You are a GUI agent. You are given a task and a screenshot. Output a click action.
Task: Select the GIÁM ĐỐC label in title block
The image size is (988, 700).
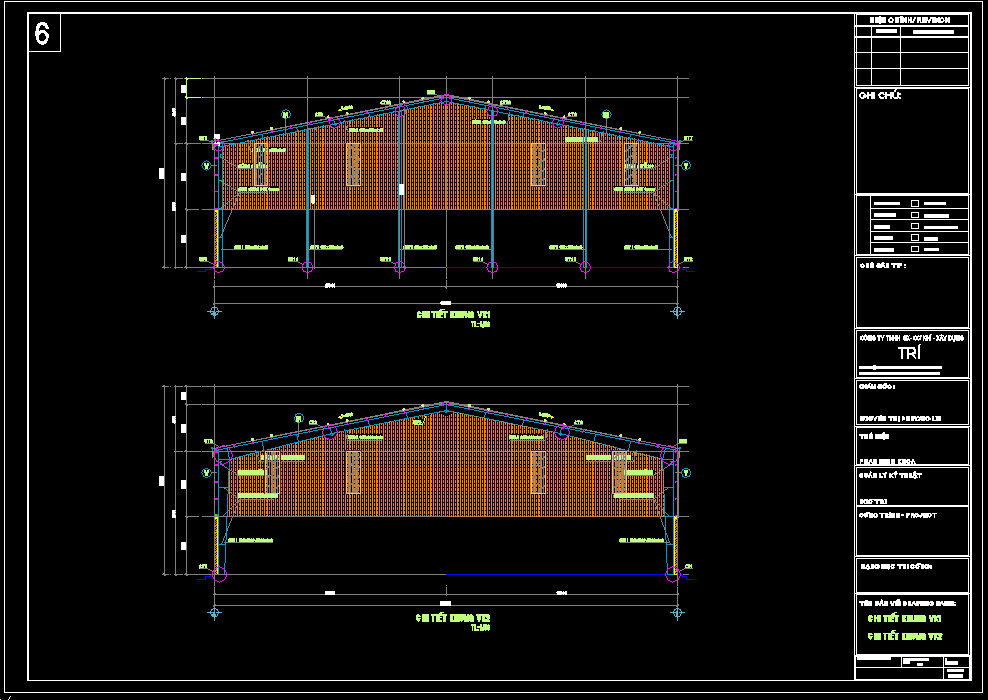tap(877, 387)
